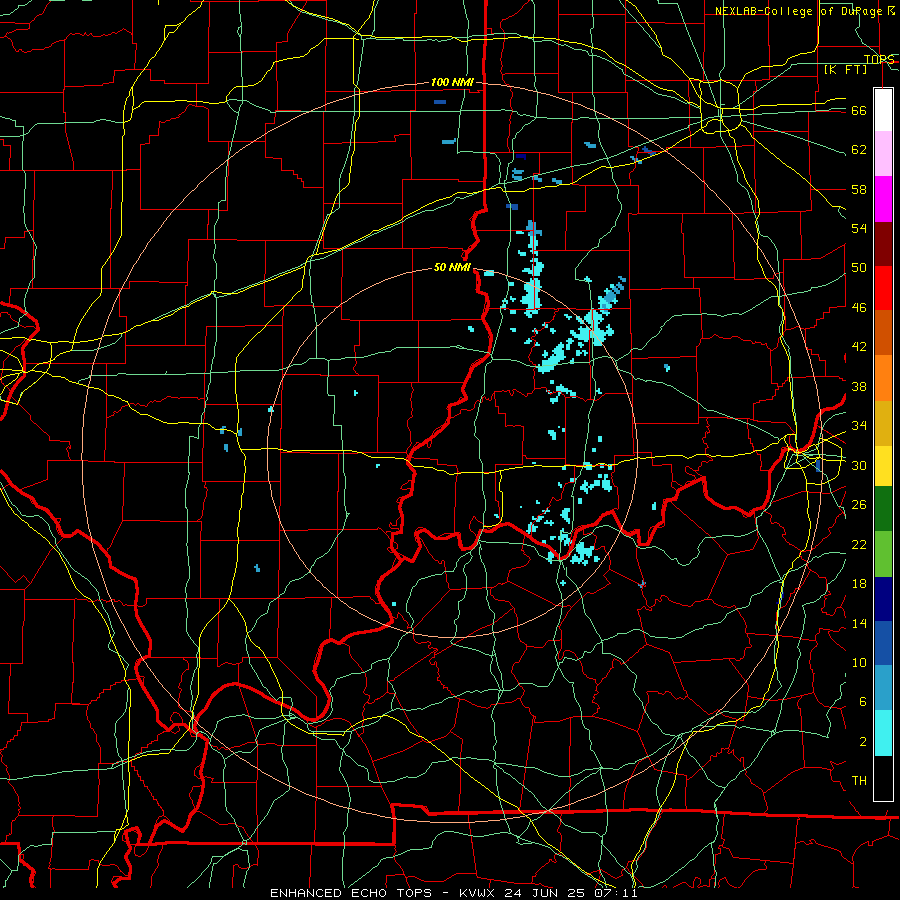Click the "50 NMI" range ring label
The height and width of the screenshot is (900, 900).
click(x=452, y=267)
